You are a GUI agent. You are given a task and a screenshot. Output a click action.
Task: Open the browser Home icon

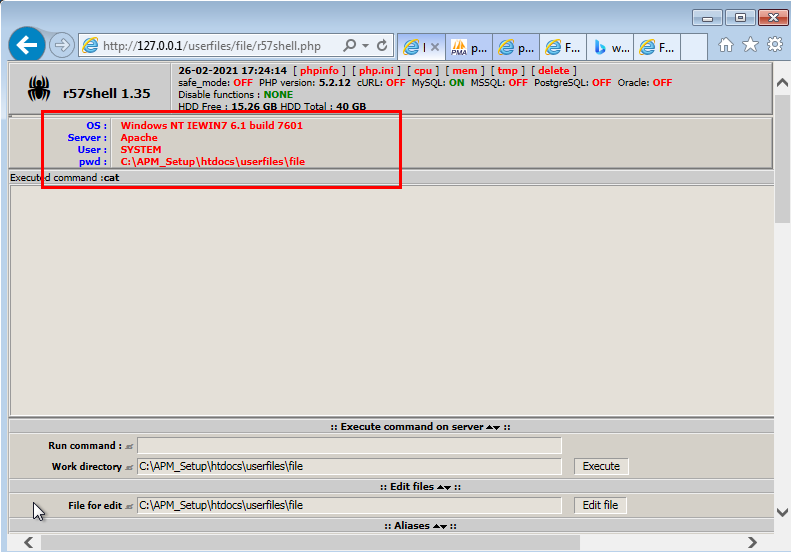tap(725, 45)
